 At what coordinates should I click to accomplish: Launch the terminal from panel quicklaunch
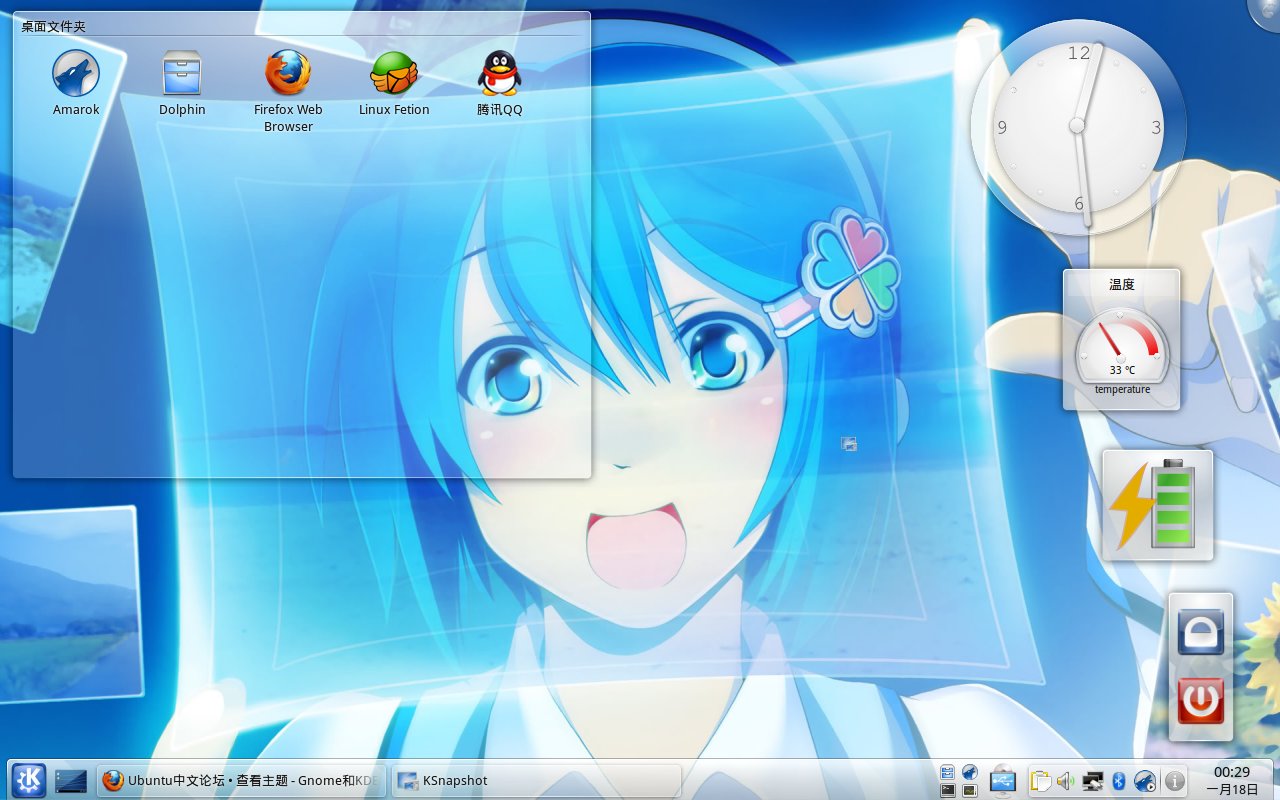(947, 790)
